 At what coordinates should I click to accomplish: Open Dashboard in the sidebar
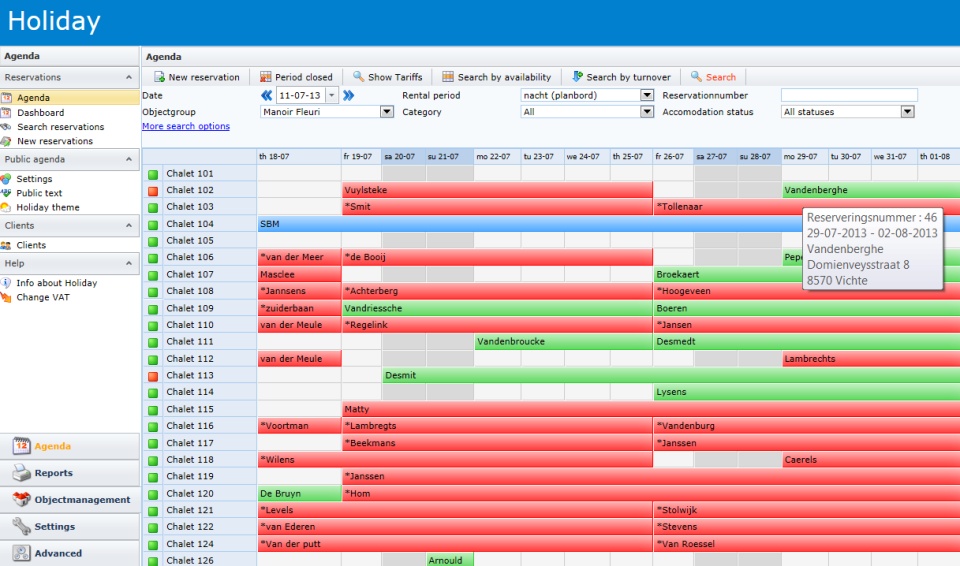point(40,113)
